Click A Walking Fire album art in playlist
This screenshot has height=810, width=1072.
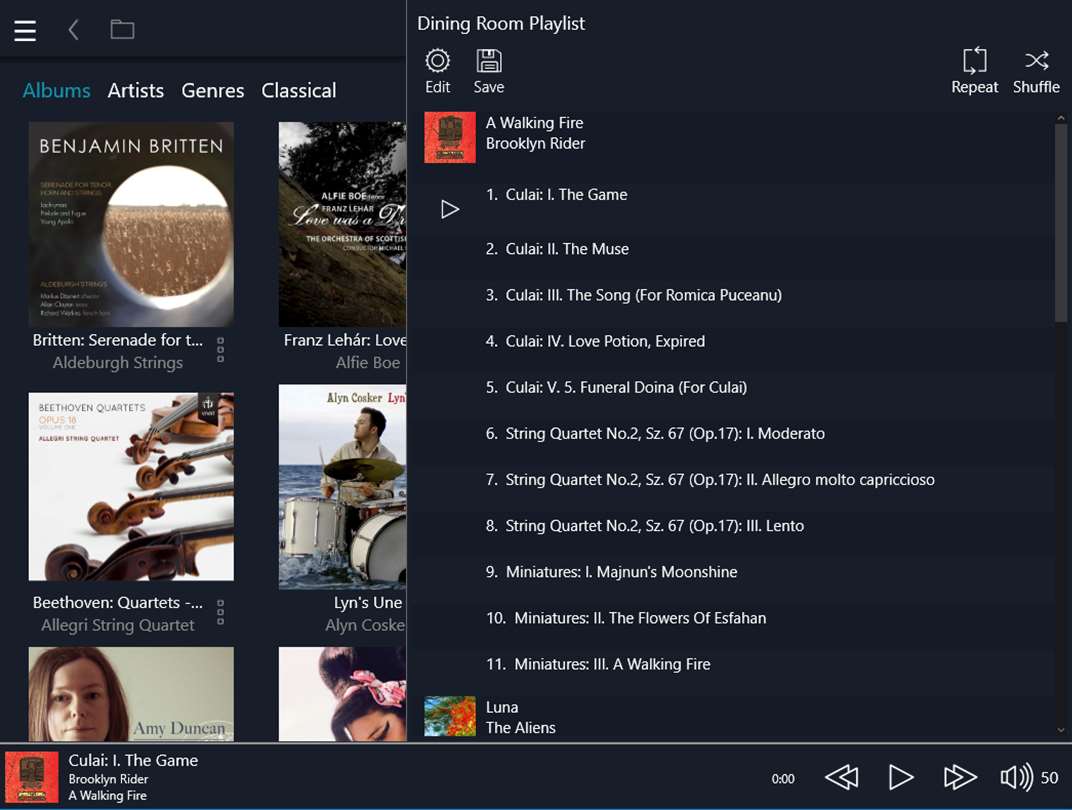[x=450, y=137]
